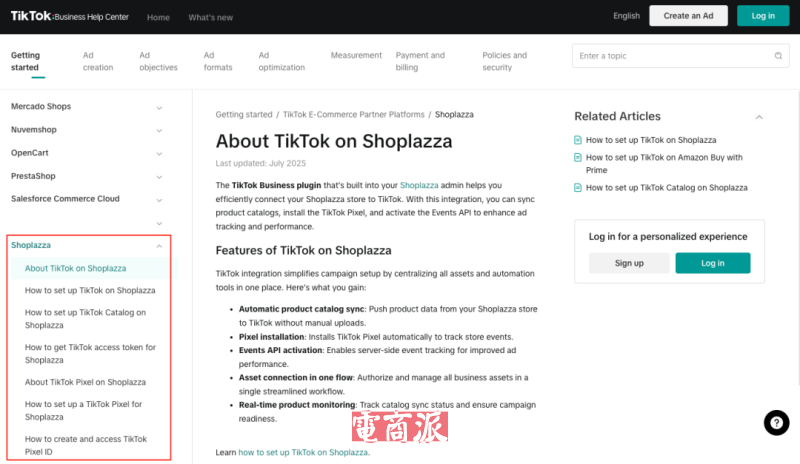Open the help chat bubble icon
This screenshot has width=800, height=464.
click(776, 423)
